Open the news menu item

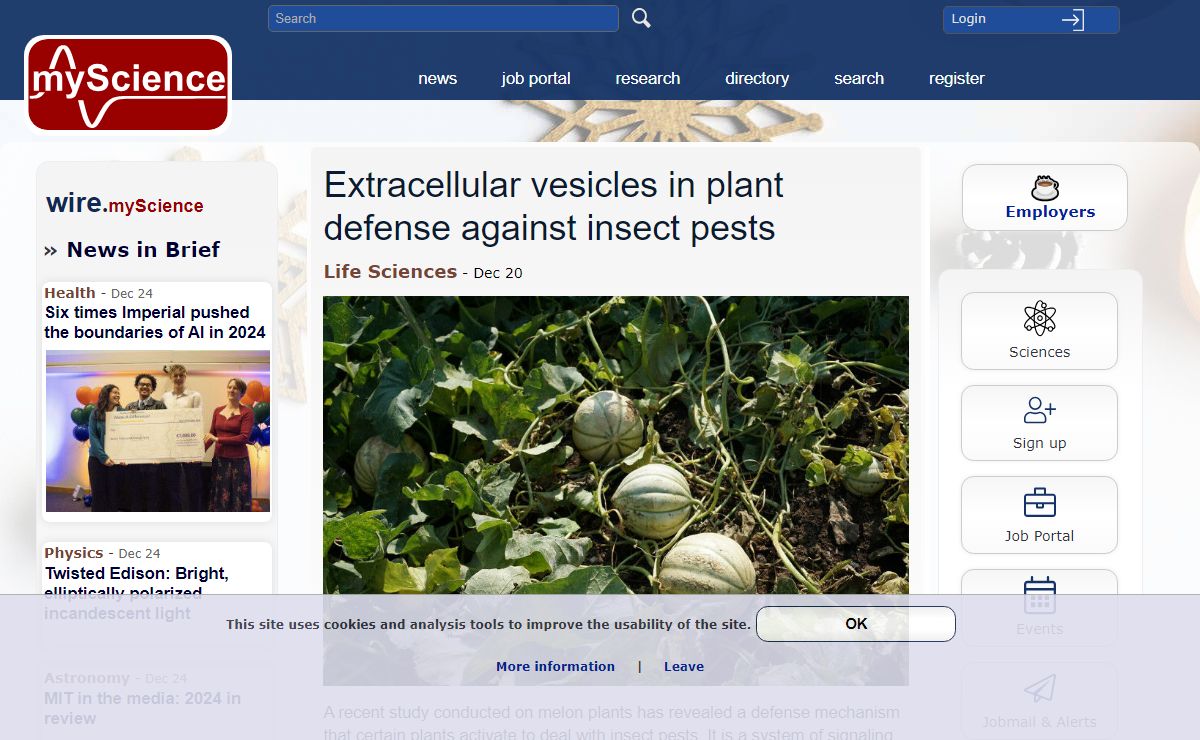[437, 78]
